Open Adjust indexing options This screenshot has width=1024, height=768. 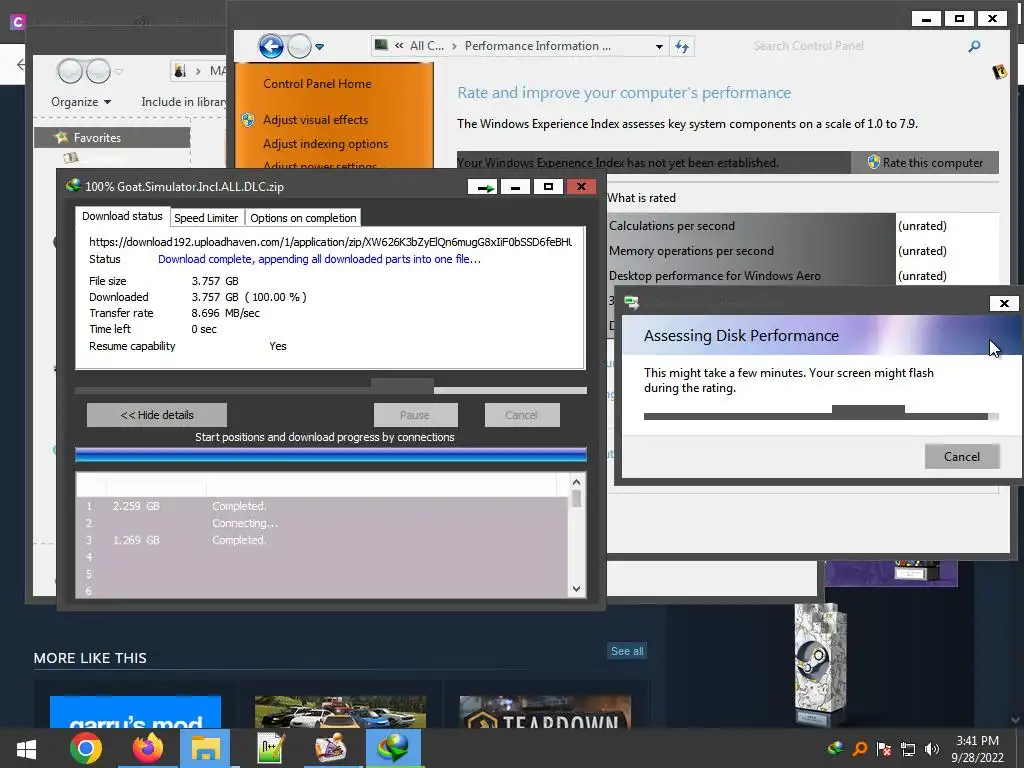[325, 144]
